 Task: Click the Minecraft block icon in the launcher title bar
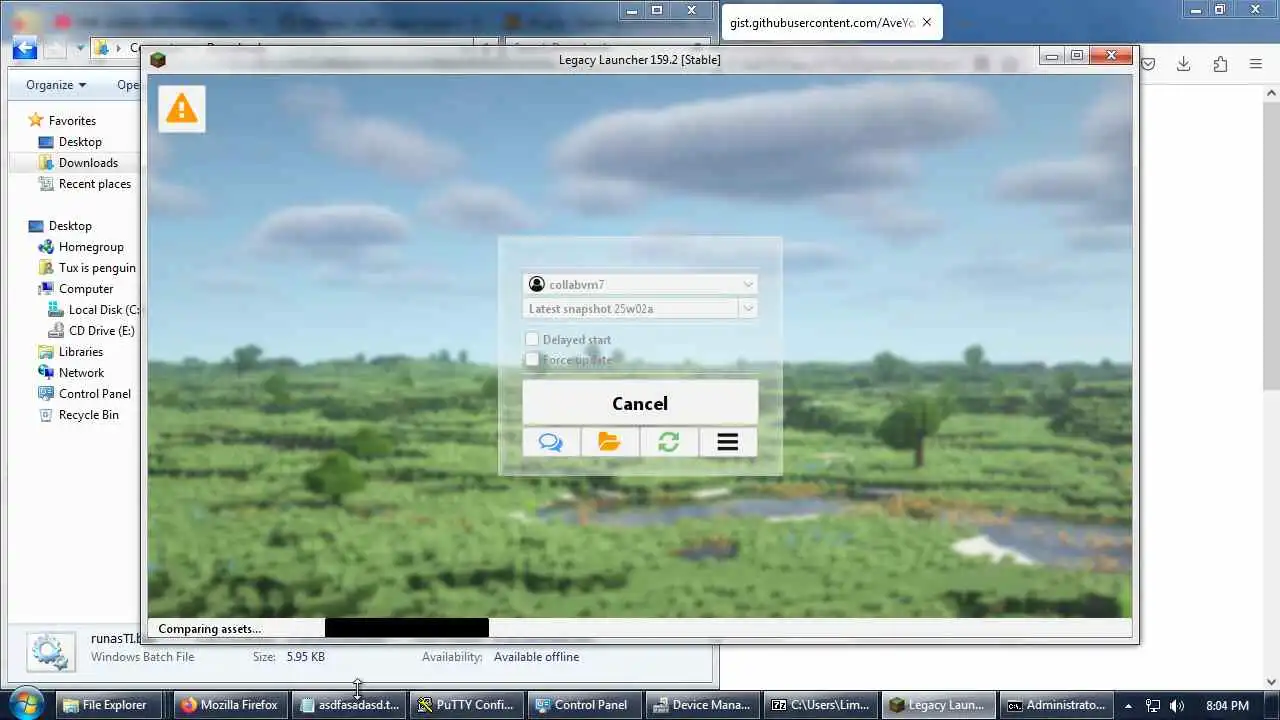[x=157, y=60]
